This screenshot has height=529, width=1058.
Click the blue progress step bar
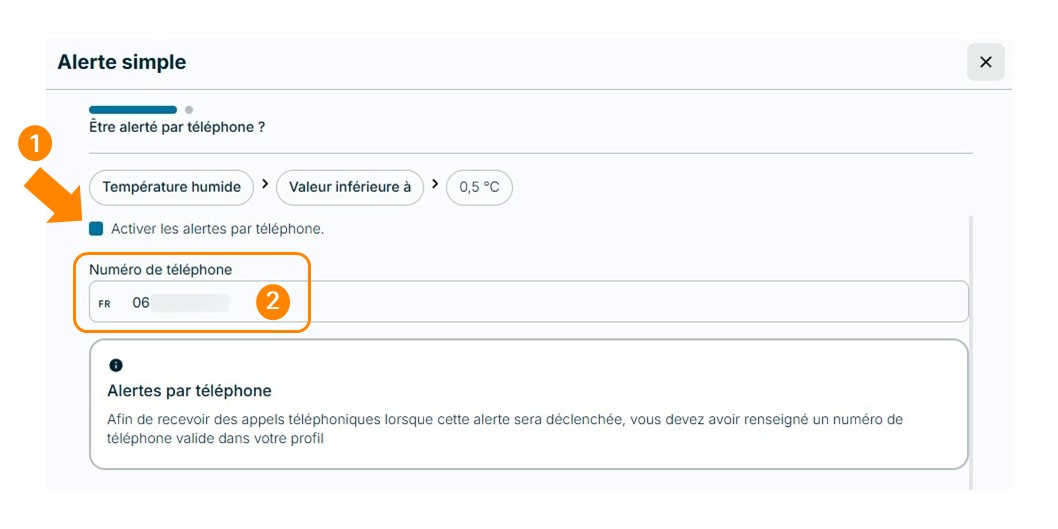(x=133, y=109)
